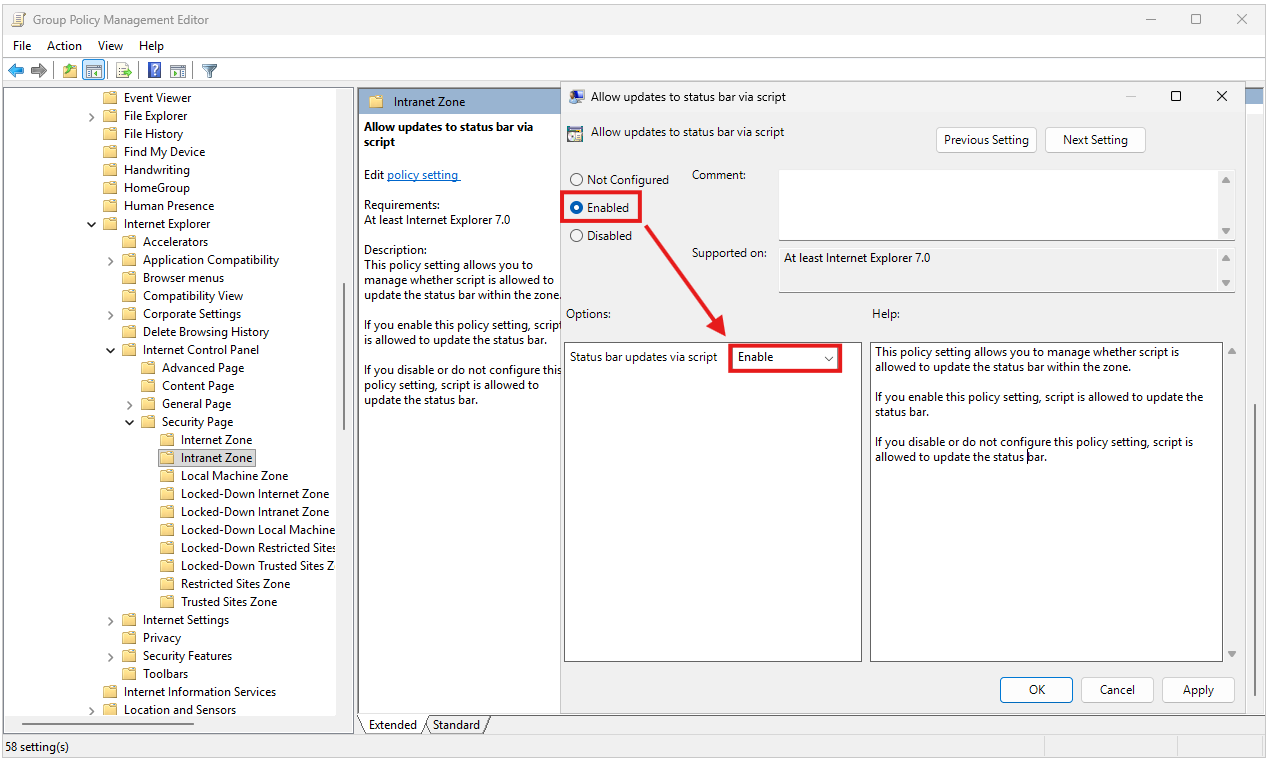Switch to the Standard tab
The width and height of the screenshot is (1267, 760).
click(456, 725)
